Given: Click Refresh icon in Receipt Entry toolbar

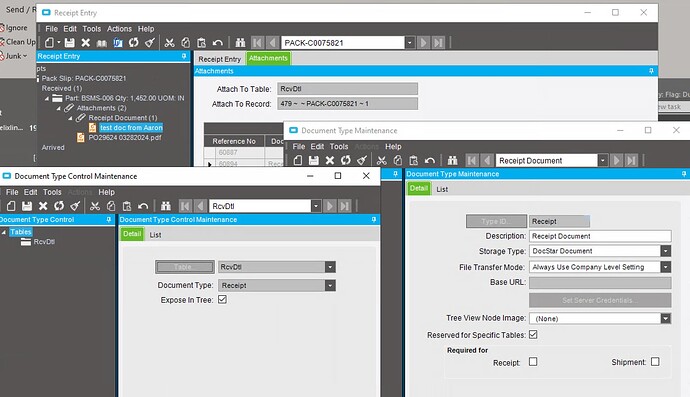Looking at the screenshot, I should coord(134,43).
